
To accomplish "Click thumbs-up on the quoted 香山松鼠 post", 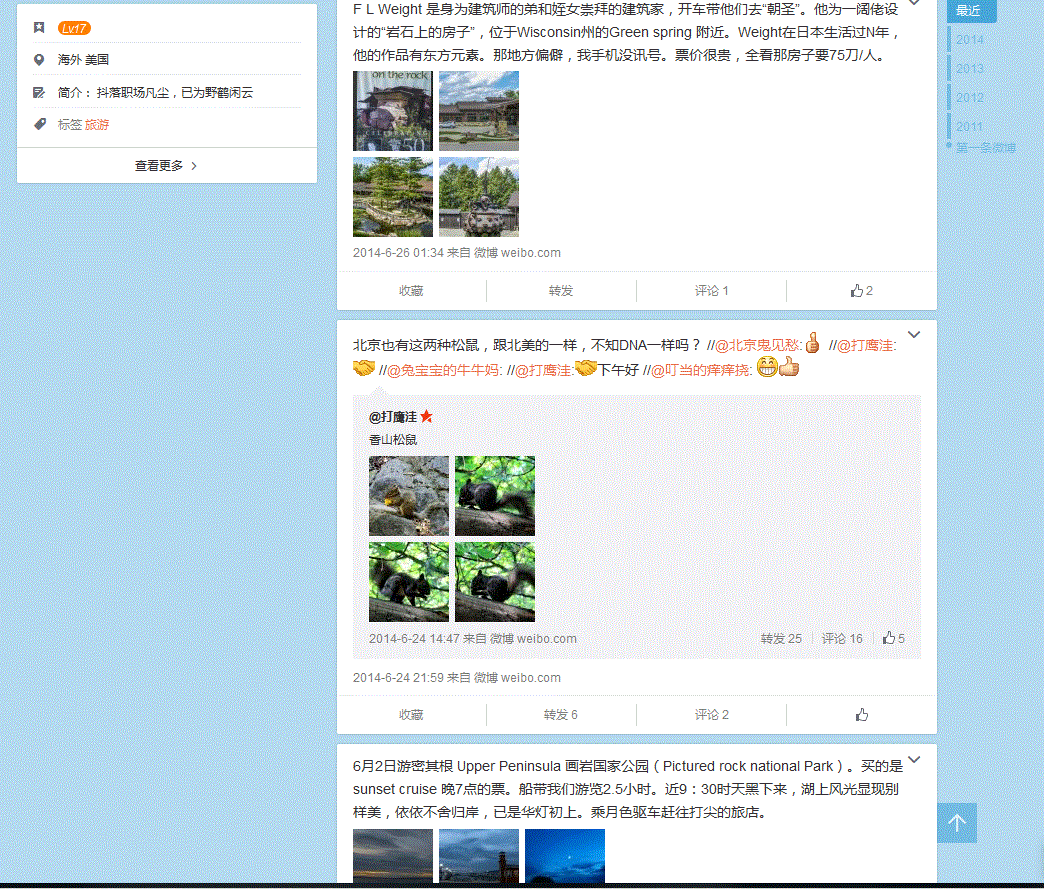I will pyautogui.click(x=893, y=638).
